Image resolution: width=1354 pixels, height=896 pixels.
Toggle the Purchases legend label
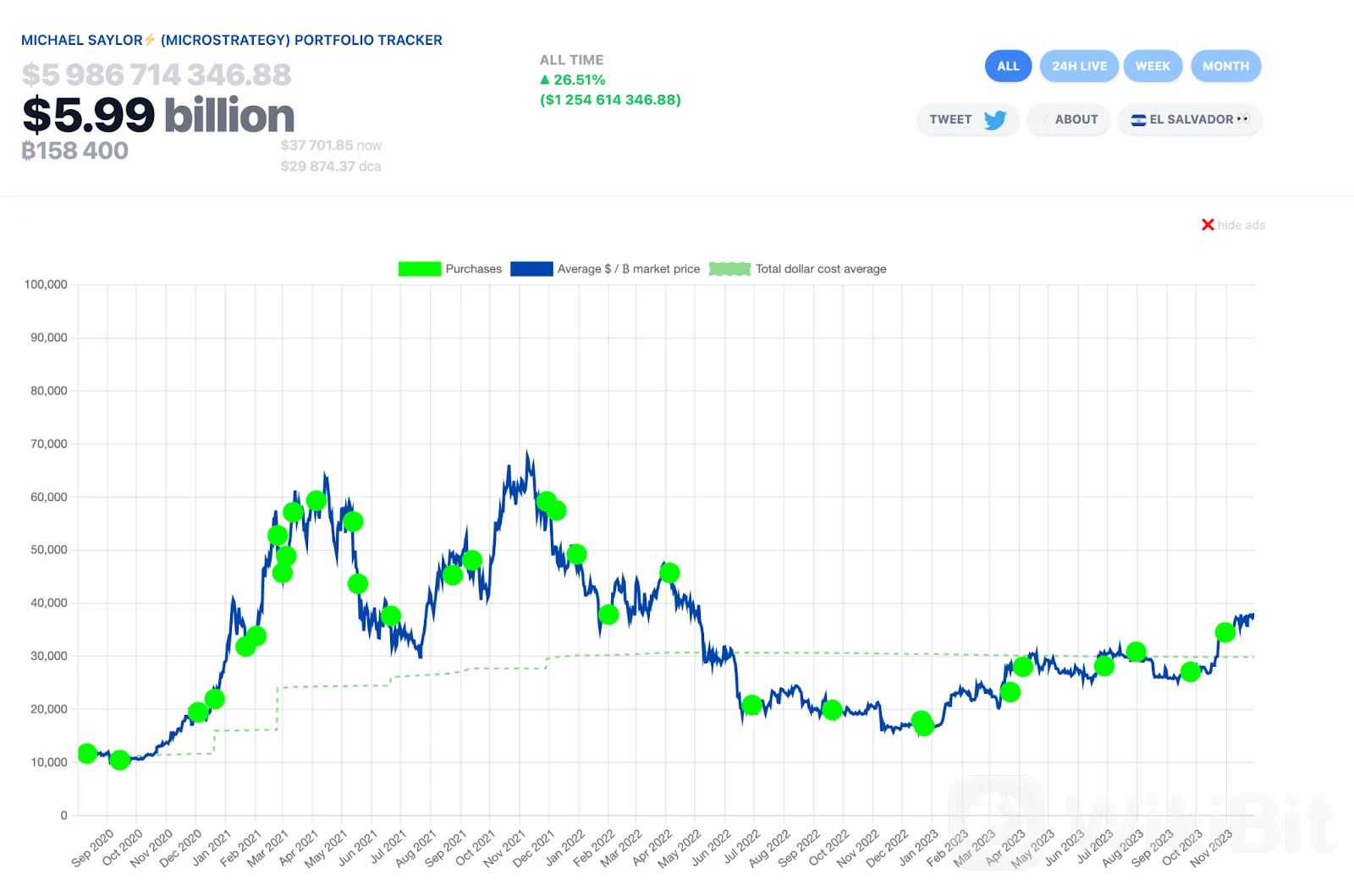[x=473, y=269]
